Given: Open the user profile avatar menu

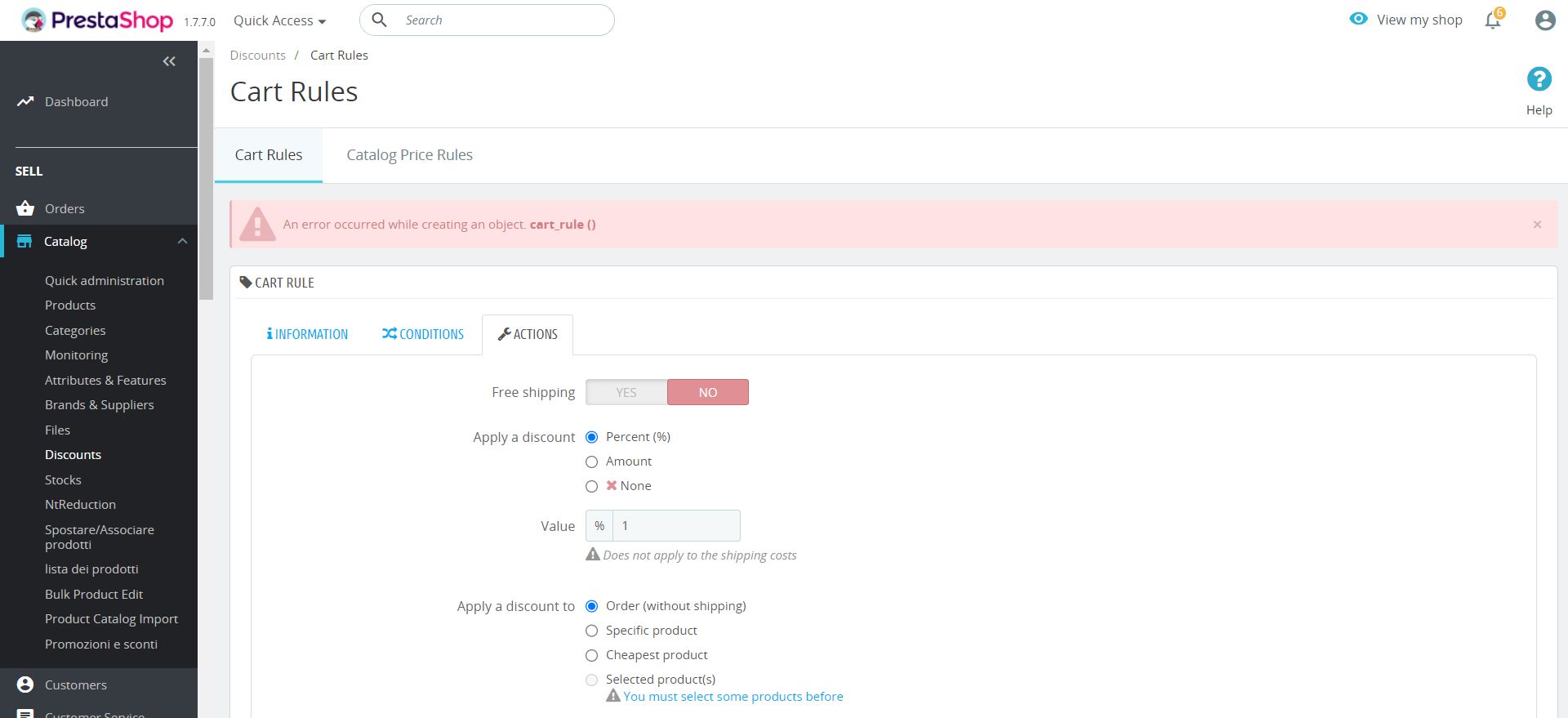Looking at the screenshot, I should pyautogui.click(x=1544, y=20).
